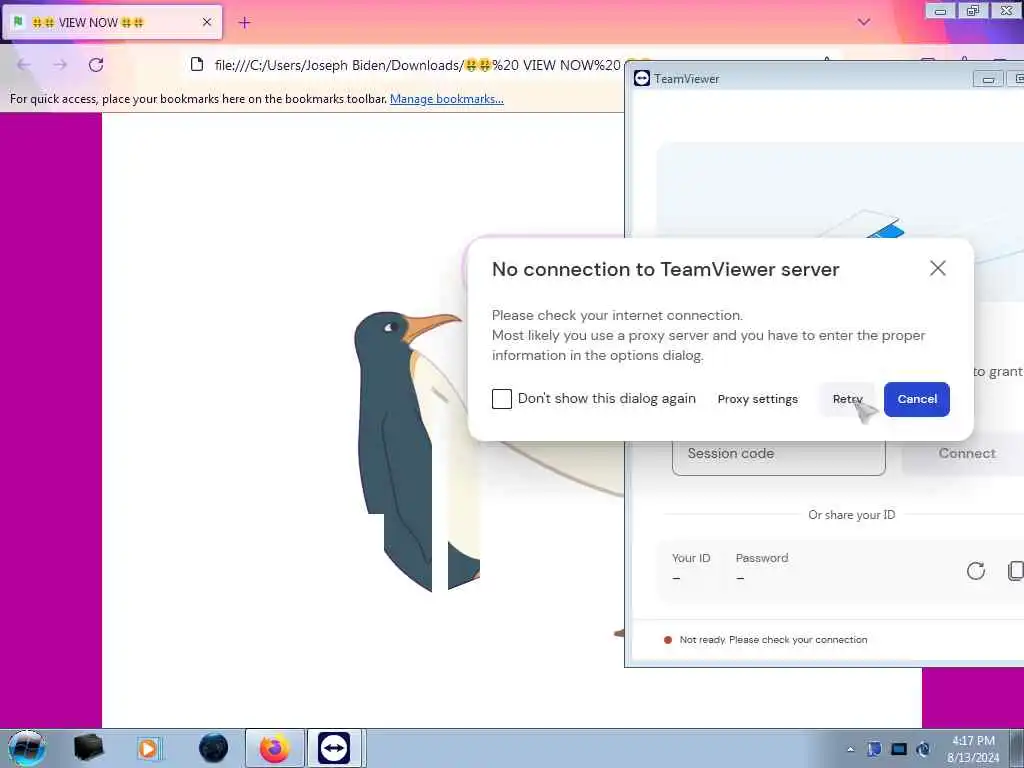Click the TeamViewer logo in title bar
This screenshot has width=1024, height=768.
(x=642, y=78)
